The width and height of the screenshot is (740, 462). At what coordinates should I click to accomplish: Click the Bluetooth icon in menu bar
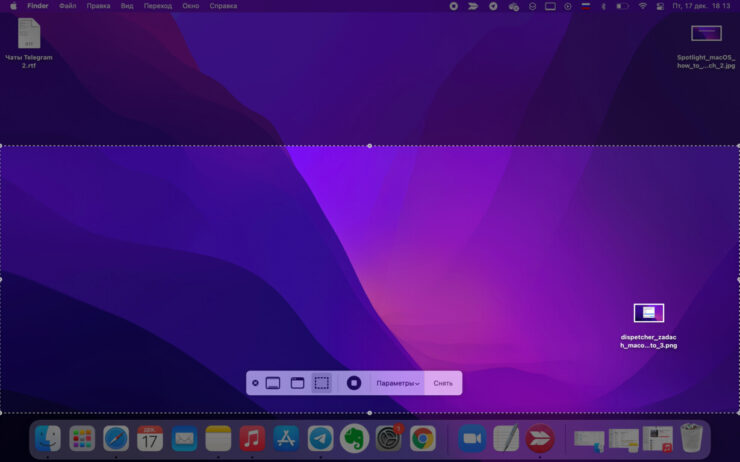pos(603,6)
